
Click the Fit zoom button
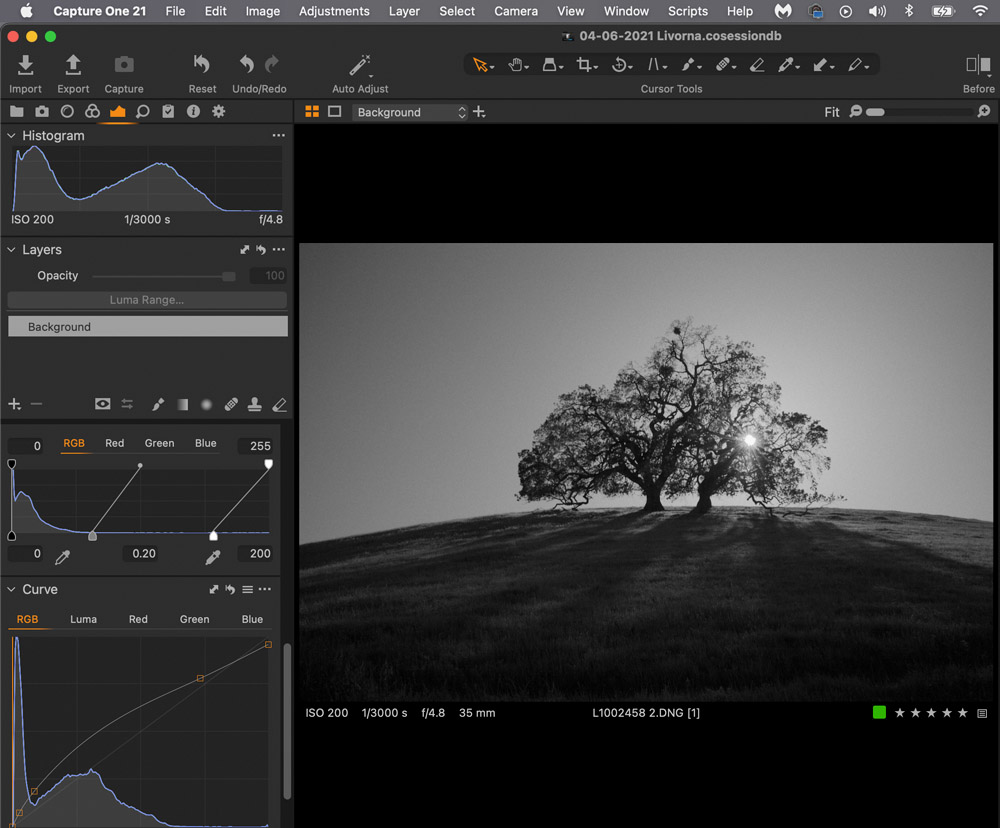[x=832, y=112]
